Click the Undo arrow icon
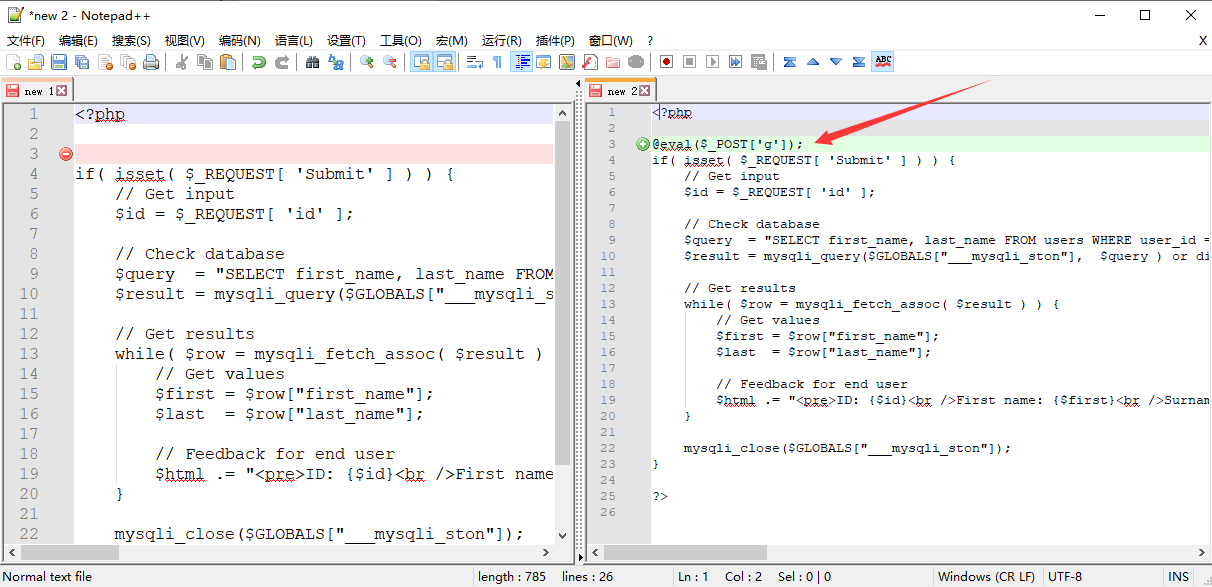The width and height of the screenshot is (1212, 587). click(259, 62)
